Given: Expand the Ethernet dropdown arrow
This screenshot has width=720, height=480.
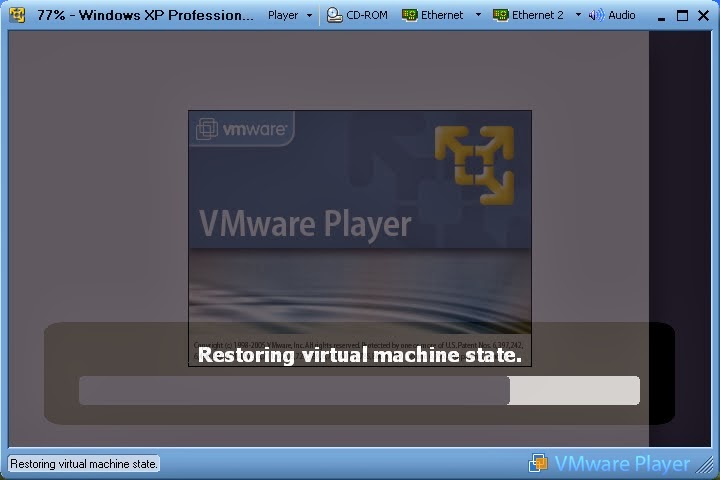Looking at the screenshot, I should (x=478, y=15).
